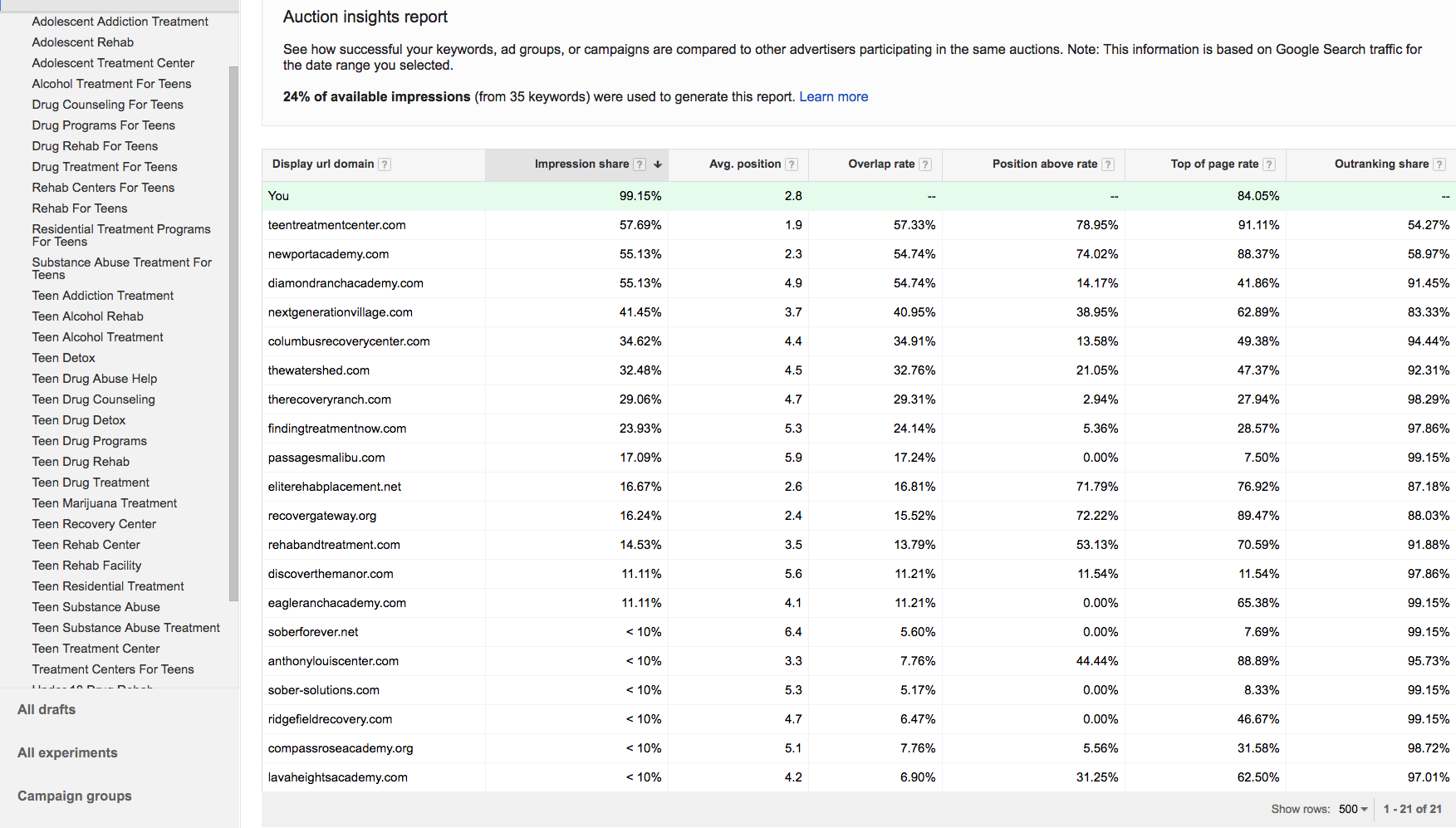This screenshot has height=828, width=1456.
Task: Click the sidebar vertical scrollbar
Action: click(x=233, y=333)
